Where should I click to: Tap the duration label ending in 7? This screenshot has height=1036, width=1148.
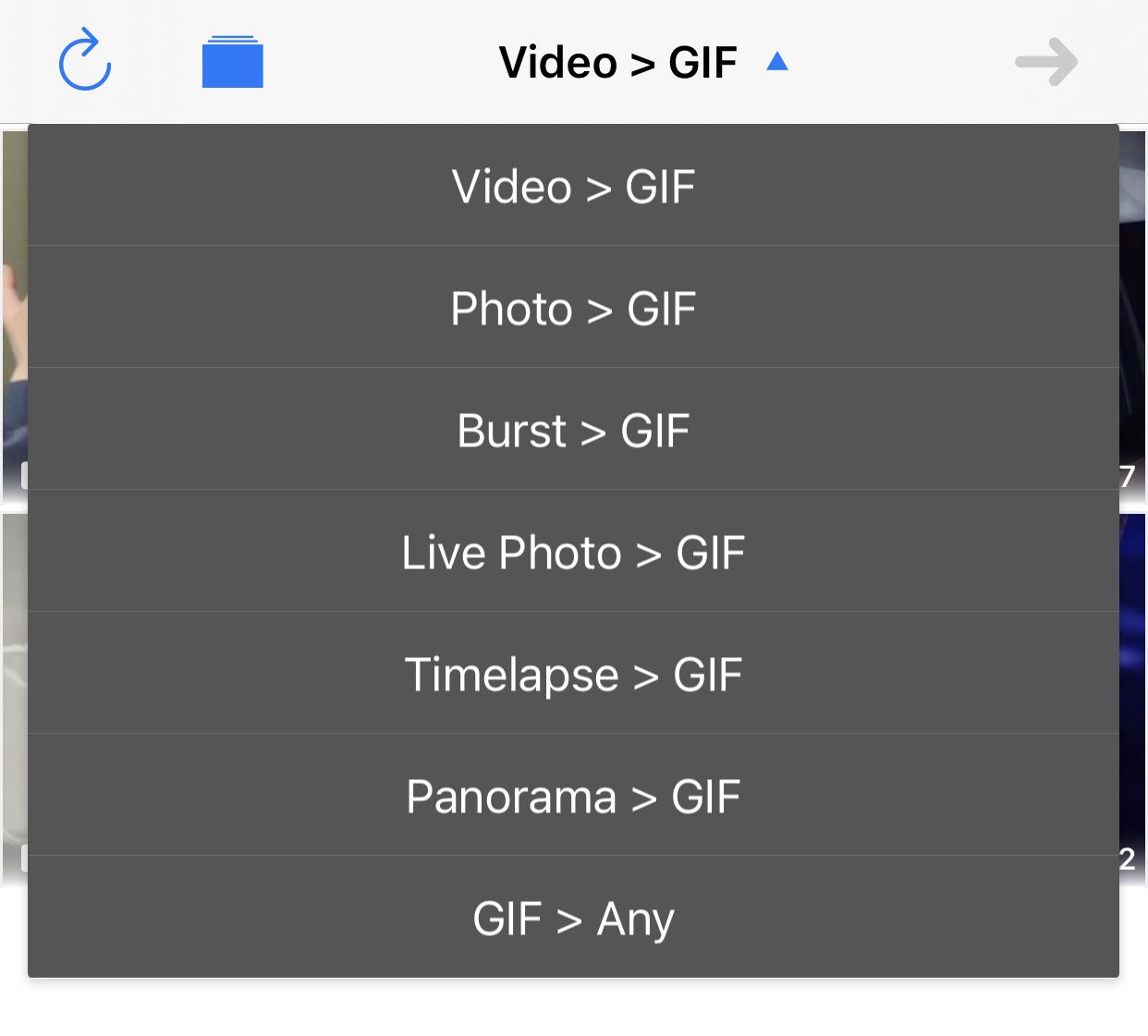(x=1128, y=477)
